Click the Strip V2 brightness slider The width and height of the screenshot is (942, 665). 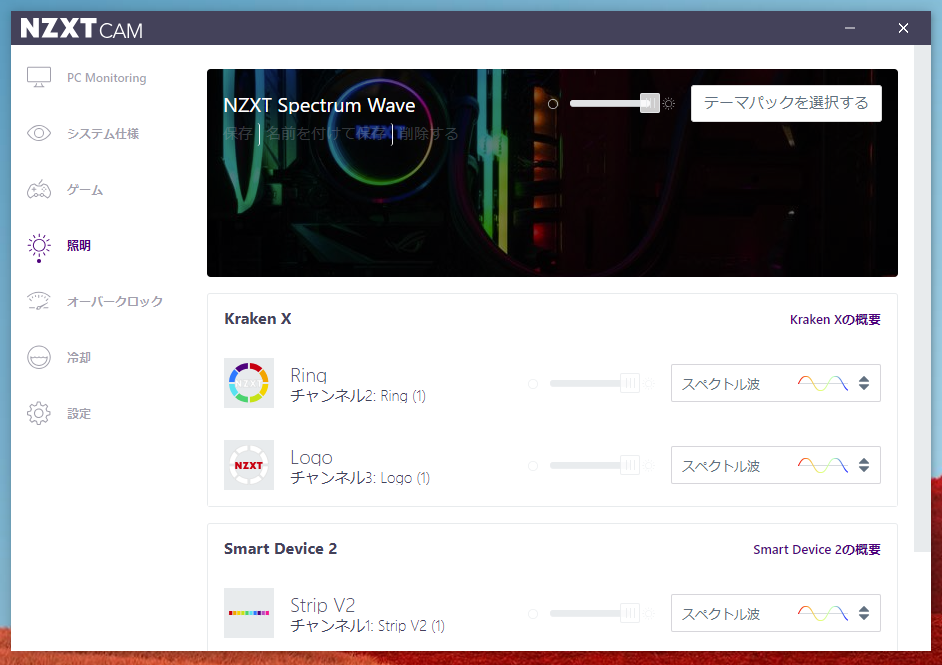[x=594, y=613]
